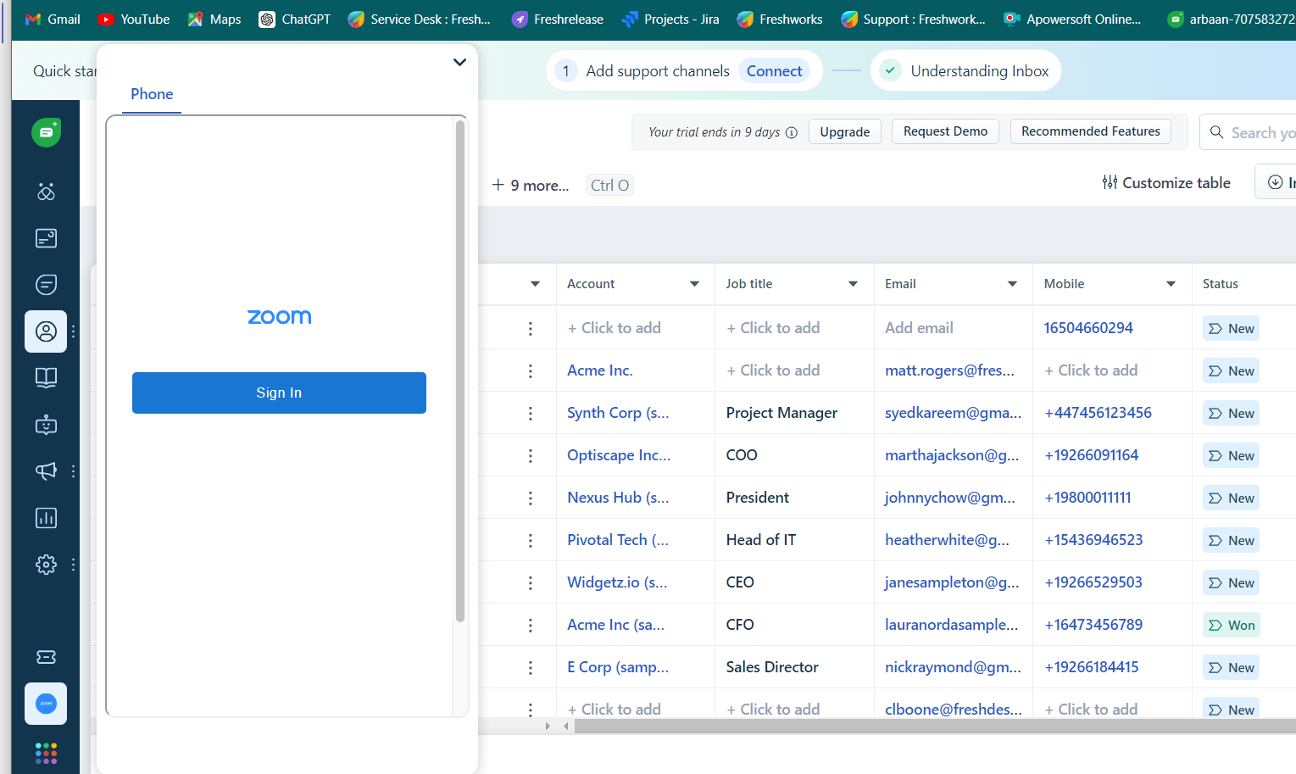1296x774 pixels.
Task: Open the bot builder sidebar icon
Action: click(46, 425)
